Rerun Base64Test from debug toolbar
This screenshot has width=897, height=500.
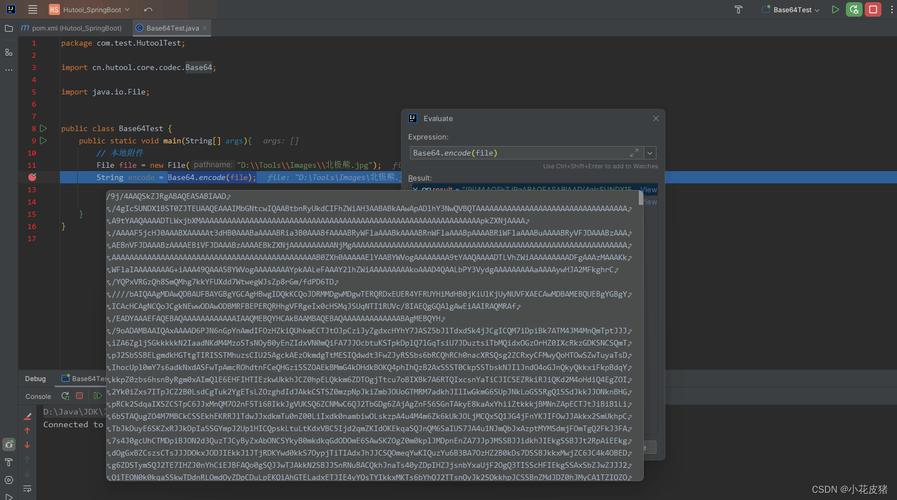click(65, 396)
